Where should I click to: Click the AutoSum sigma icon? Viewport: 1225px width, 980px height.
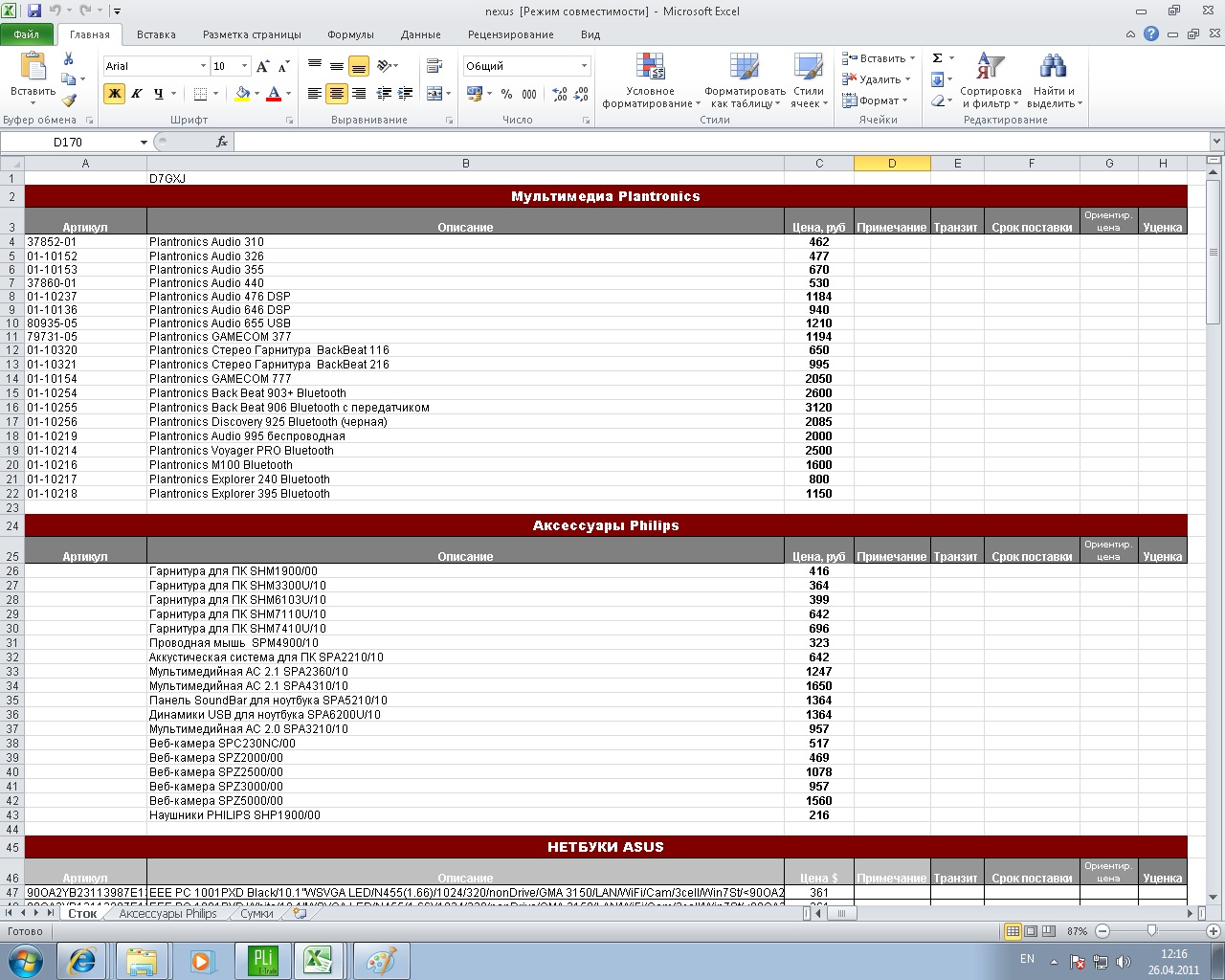[x=938, y=58]
